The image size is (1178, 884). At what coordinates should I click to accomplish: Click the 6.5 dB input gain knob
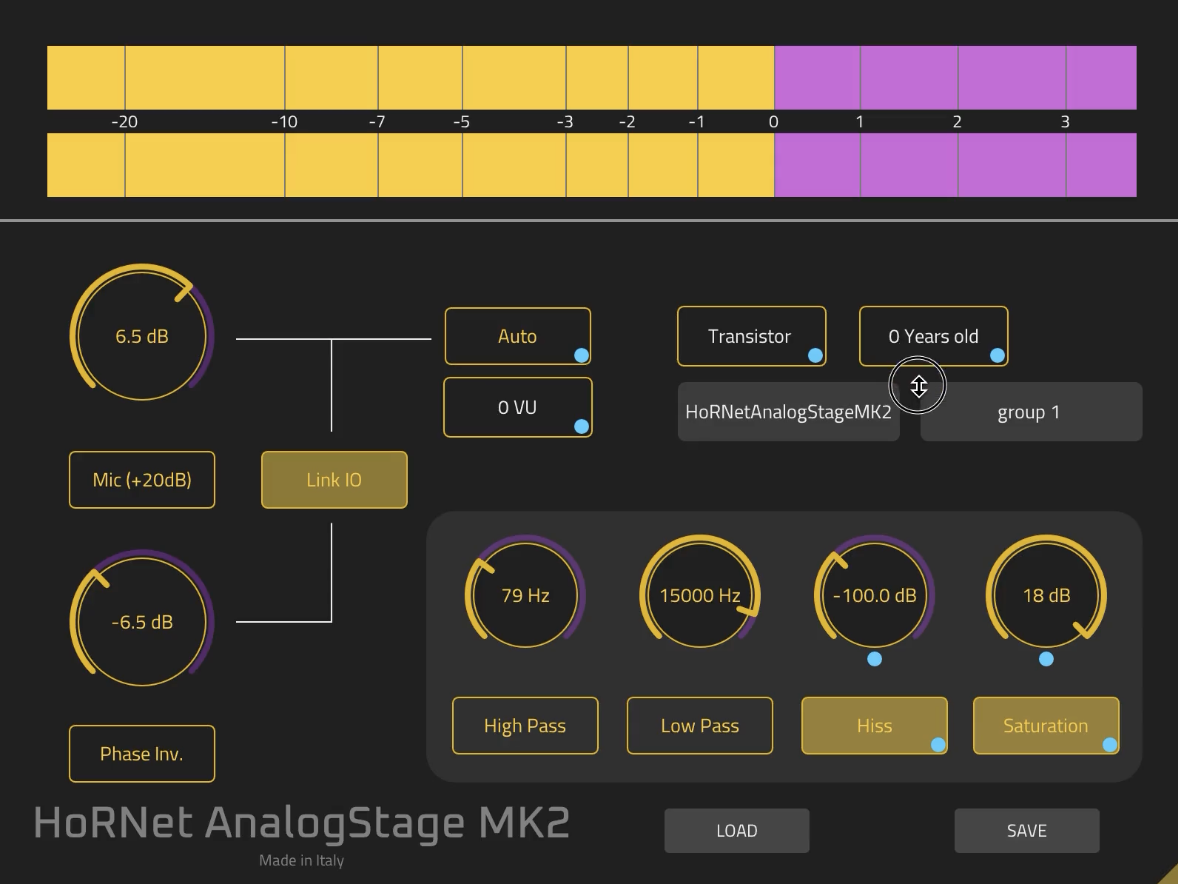point(142,332)
